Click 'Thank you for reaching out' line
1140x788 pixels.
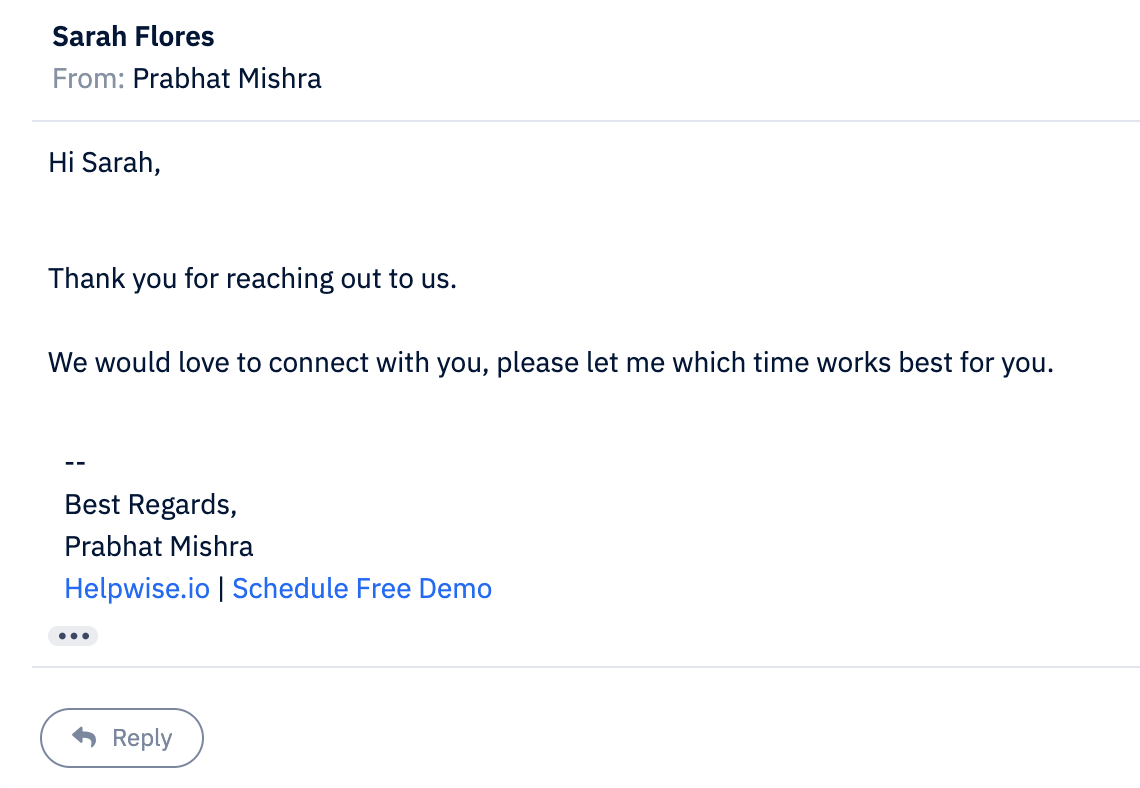(x=252, y=277)
